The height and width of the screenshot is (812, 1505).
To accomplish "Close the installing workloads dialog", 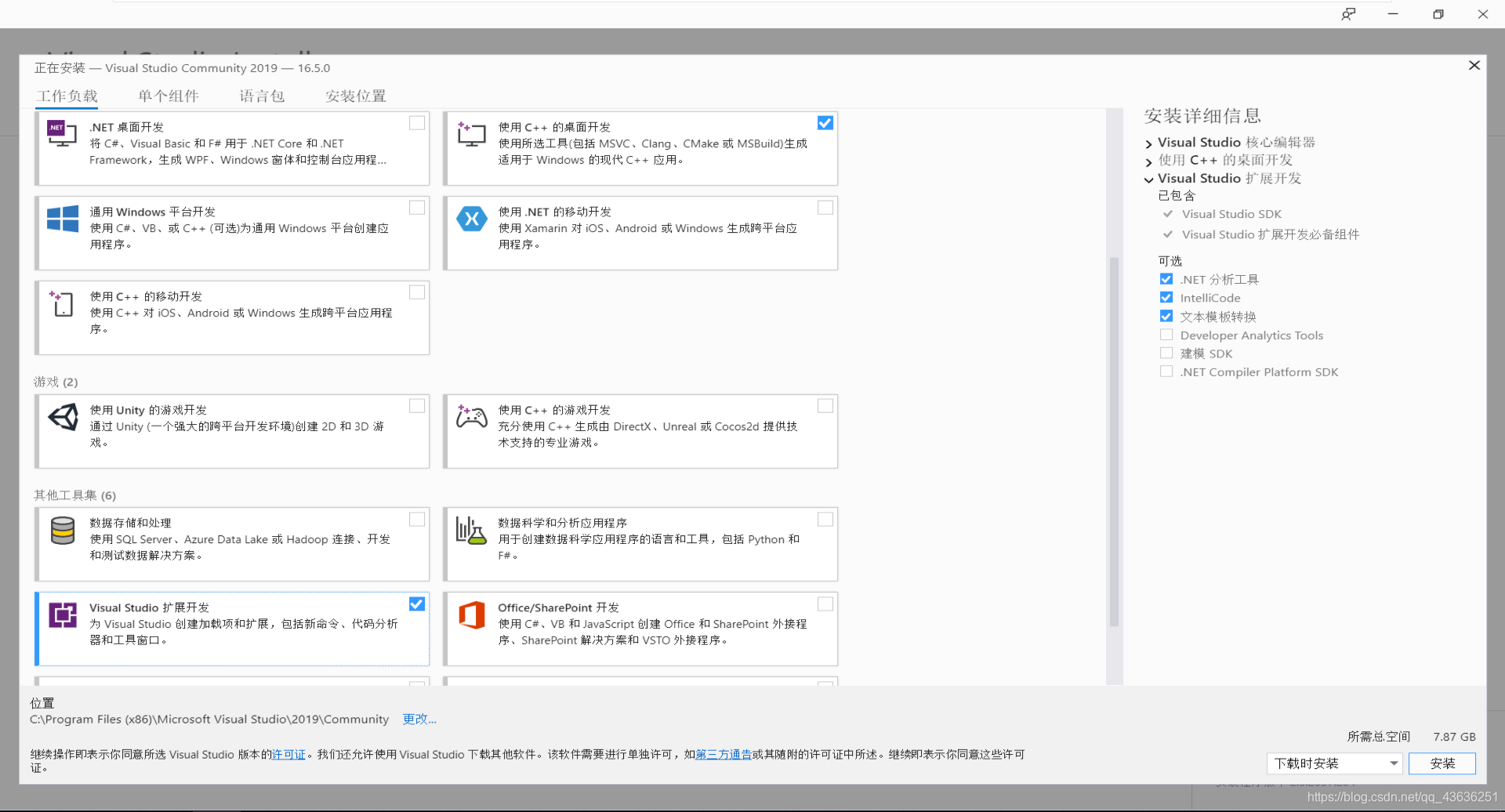I will [x=1474, y=65].
